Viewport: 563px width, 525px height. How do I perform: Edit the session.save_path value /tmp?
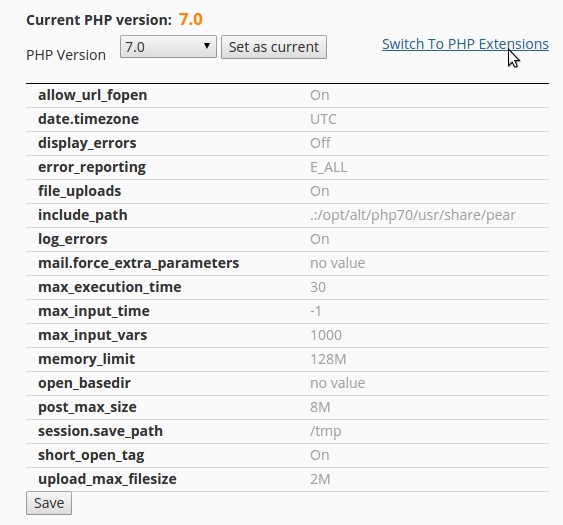point(325,431)
